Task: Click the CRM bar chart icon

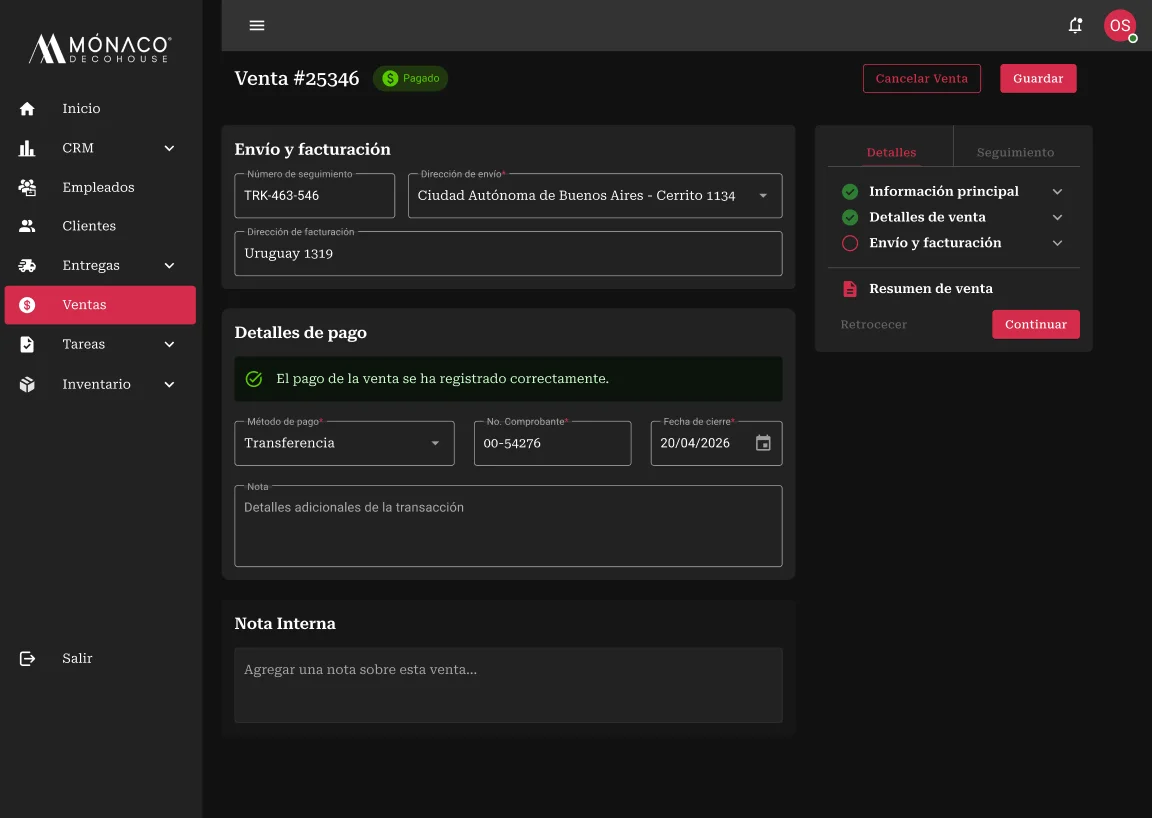Action: click(27, 148)
